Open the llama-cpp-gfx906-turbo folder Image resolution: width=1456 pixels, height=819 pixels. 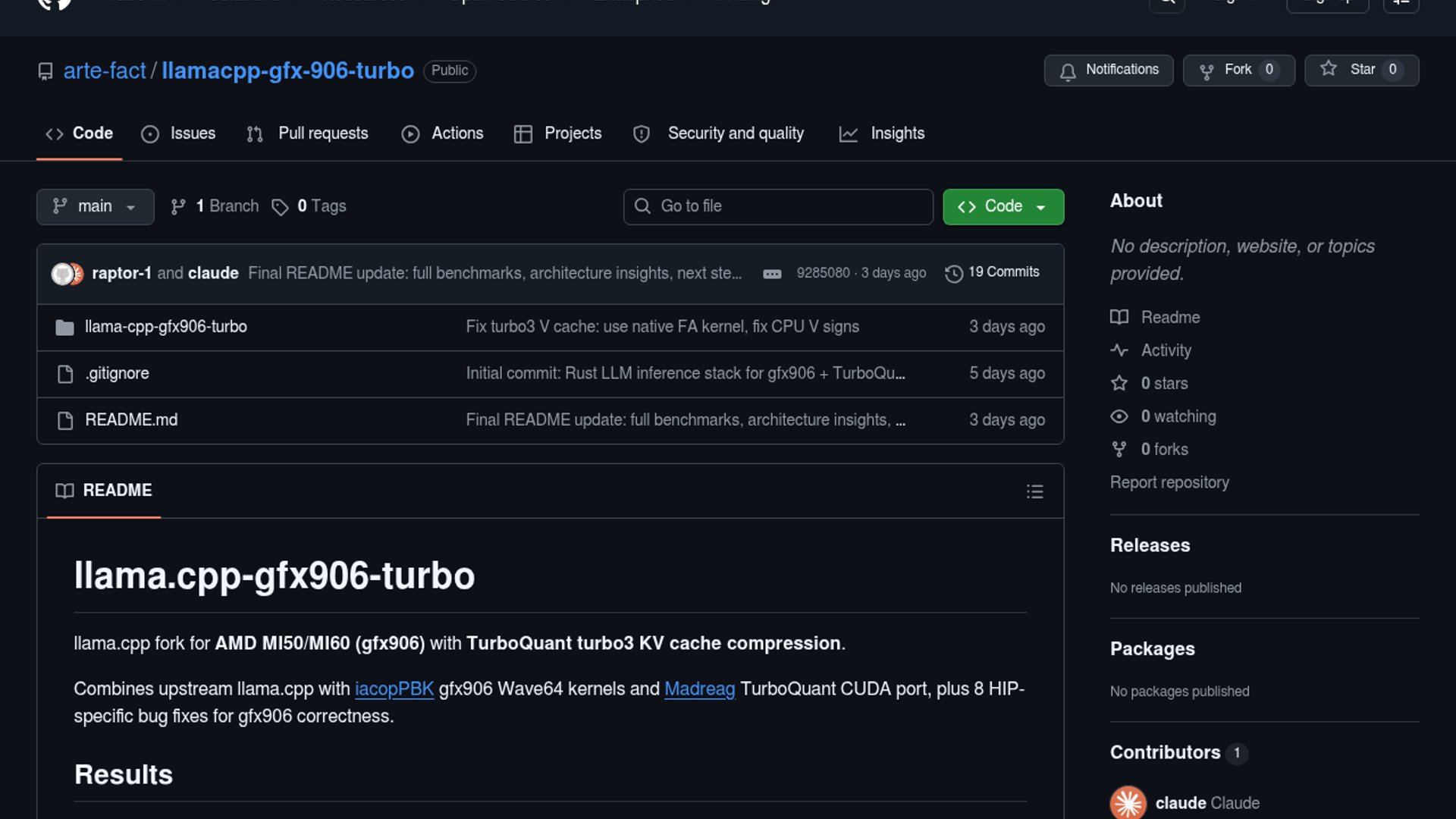(x=165, y=327)
